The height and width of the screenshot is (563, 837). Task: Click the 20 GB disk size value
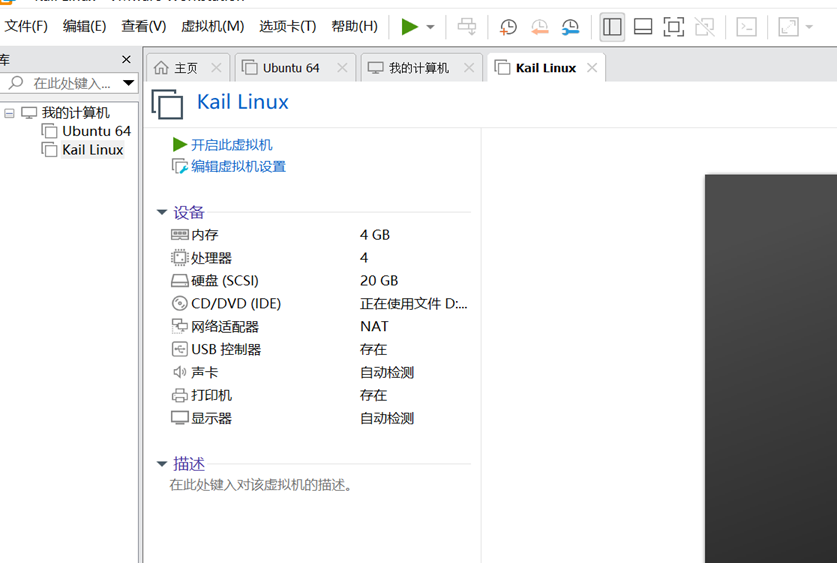379,281
